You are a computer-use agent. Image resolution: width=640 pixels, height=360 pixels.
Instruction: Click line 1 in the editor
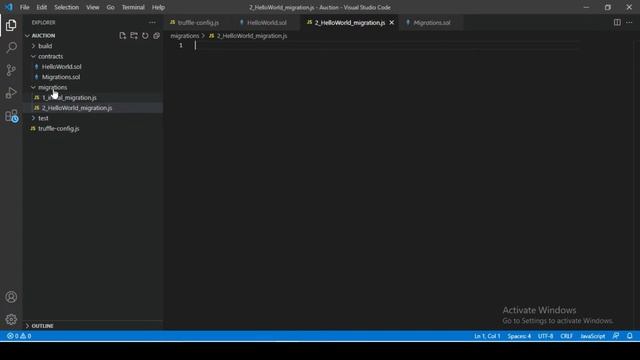386,45
